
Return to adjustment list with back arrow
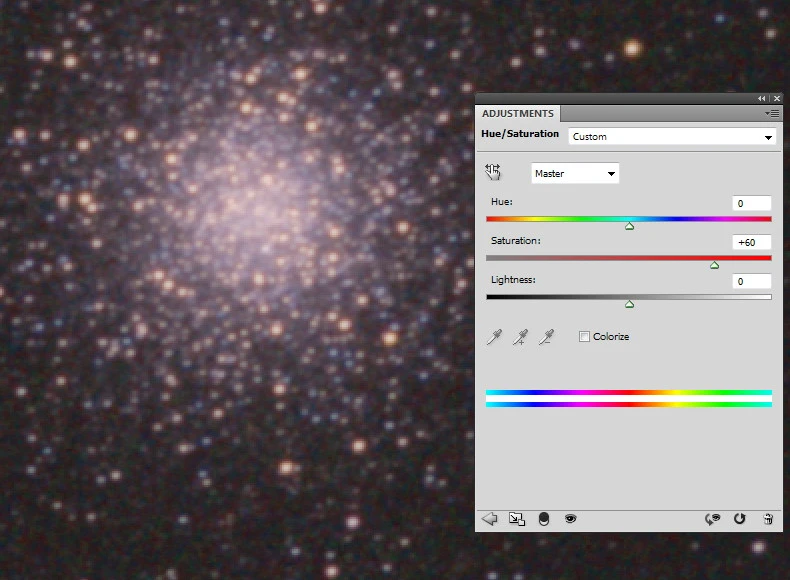point(490,519)
